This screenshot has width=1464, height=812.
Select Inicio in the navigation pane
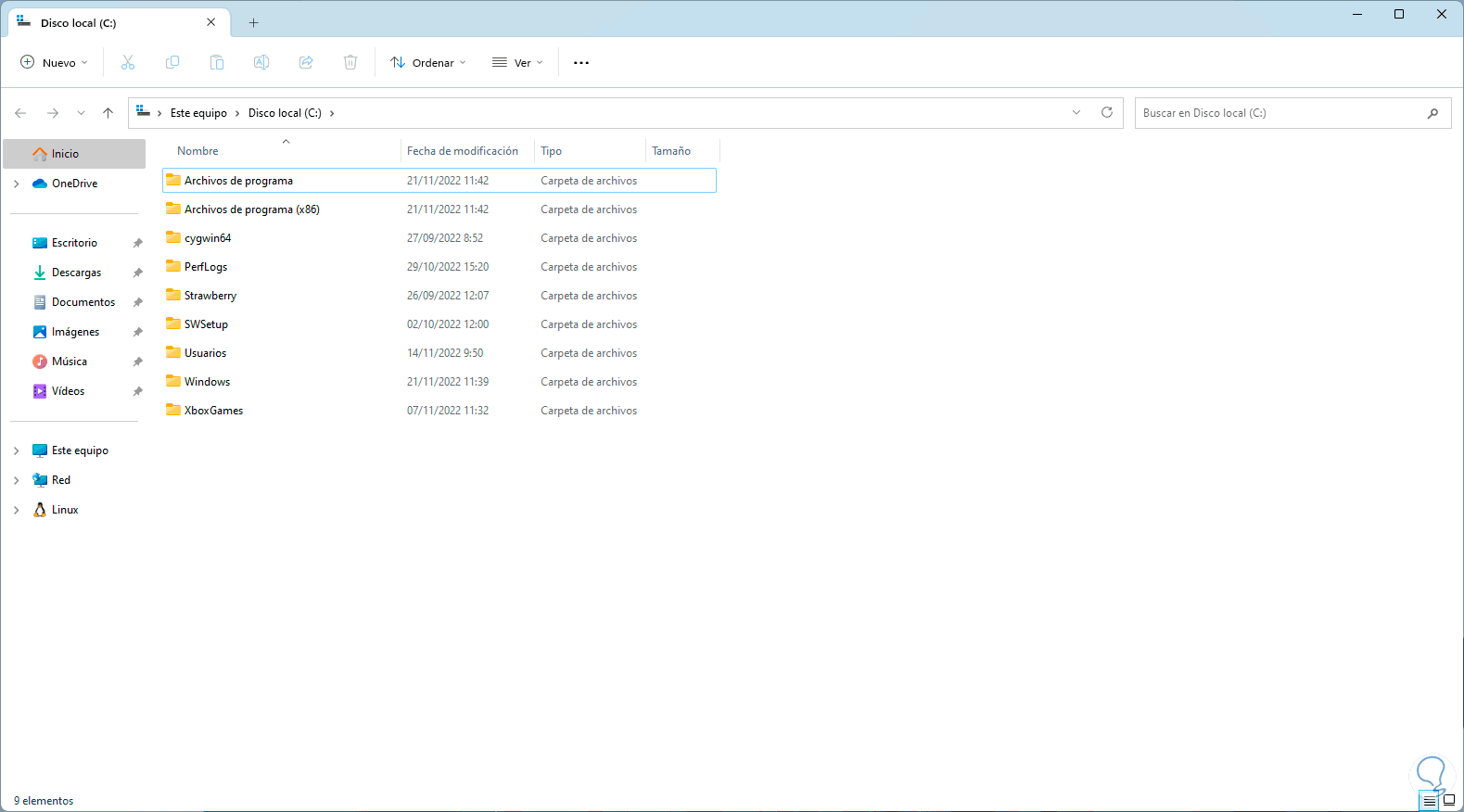[x=74, y=154]
